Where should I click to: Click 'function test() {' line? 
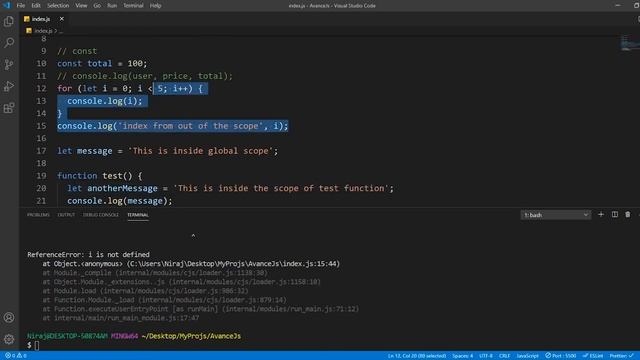pos(100,176)
